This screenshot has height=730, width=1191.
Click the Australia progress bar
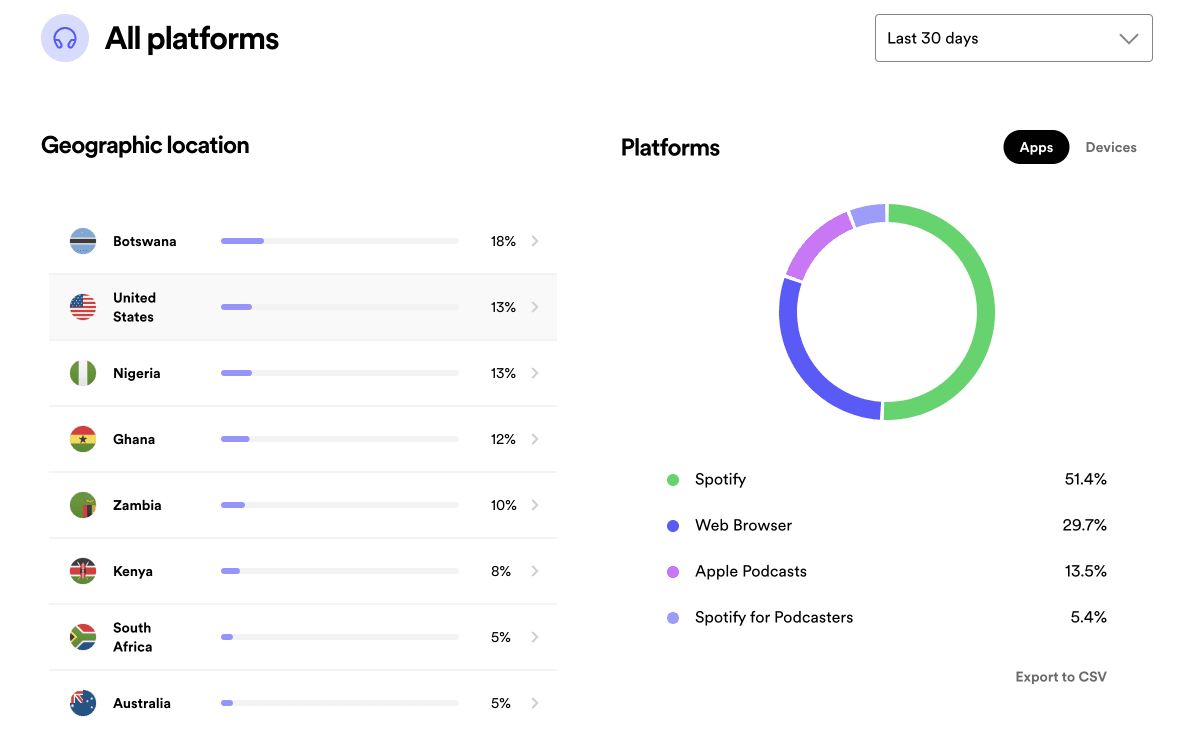tap(340, 703)
